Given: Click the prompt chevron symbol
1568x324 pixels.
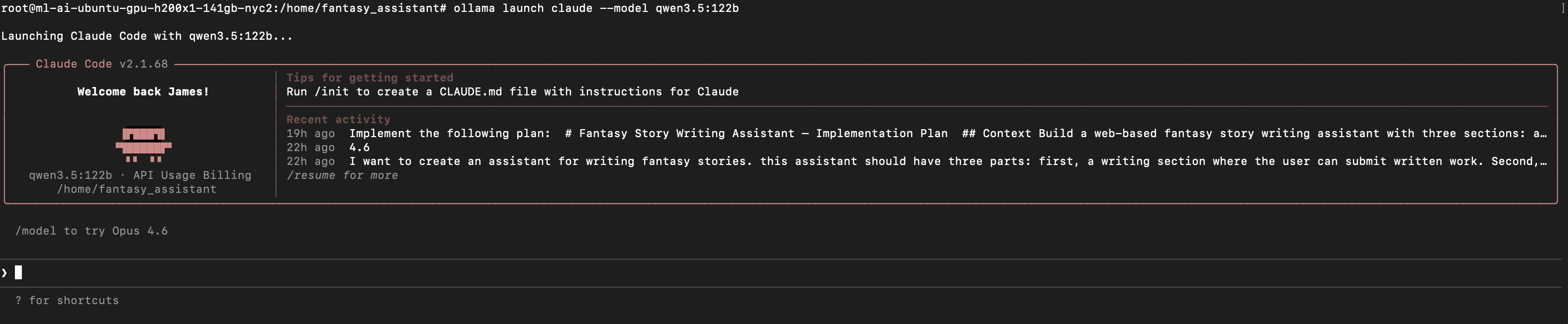Looking at the screenshot, I should point(5,273).
